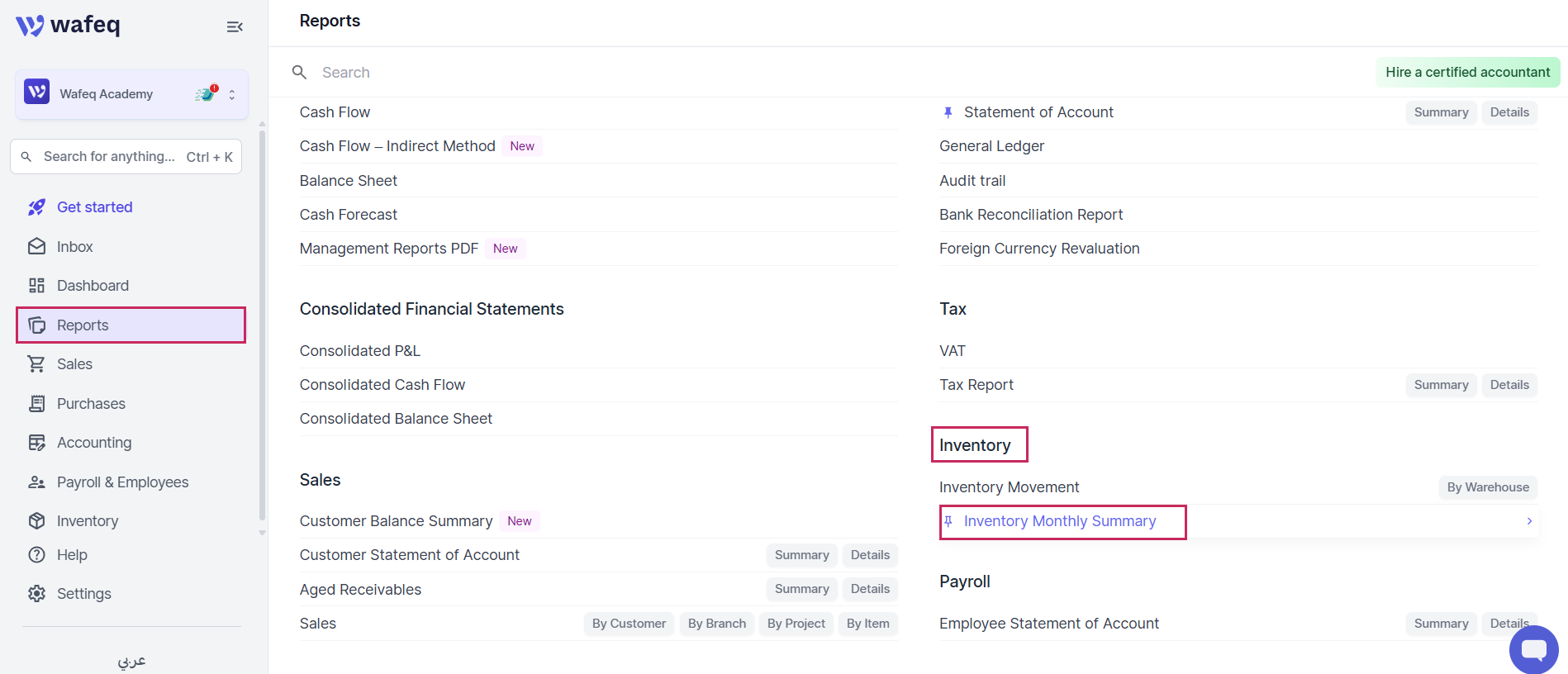The height and width of the screenshot is (674, 1568).
Task: Switch language to Arabic عربي
Action: tap(131, 661)
